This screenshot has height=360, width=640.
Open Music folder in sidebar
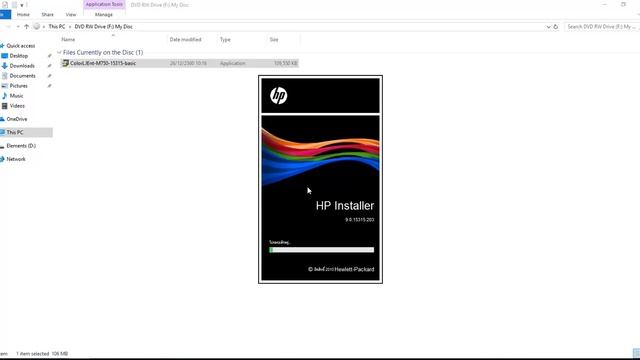(16, 96)
